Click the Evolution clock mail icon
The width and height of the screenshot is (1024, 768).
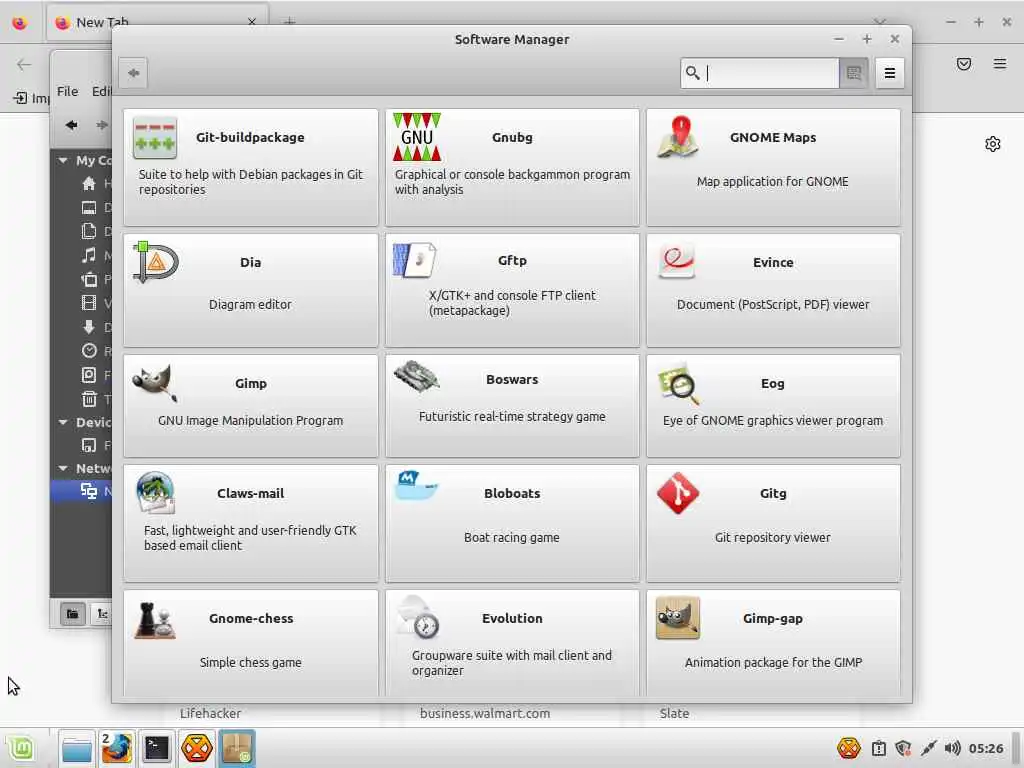coord(418,616)
